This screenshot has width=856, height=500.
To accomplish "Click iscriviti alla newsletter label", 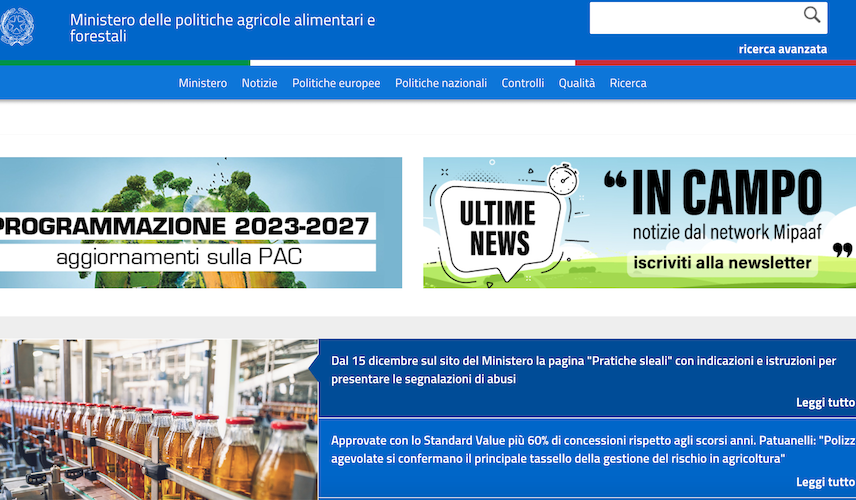I will click(x=720, y=263).
